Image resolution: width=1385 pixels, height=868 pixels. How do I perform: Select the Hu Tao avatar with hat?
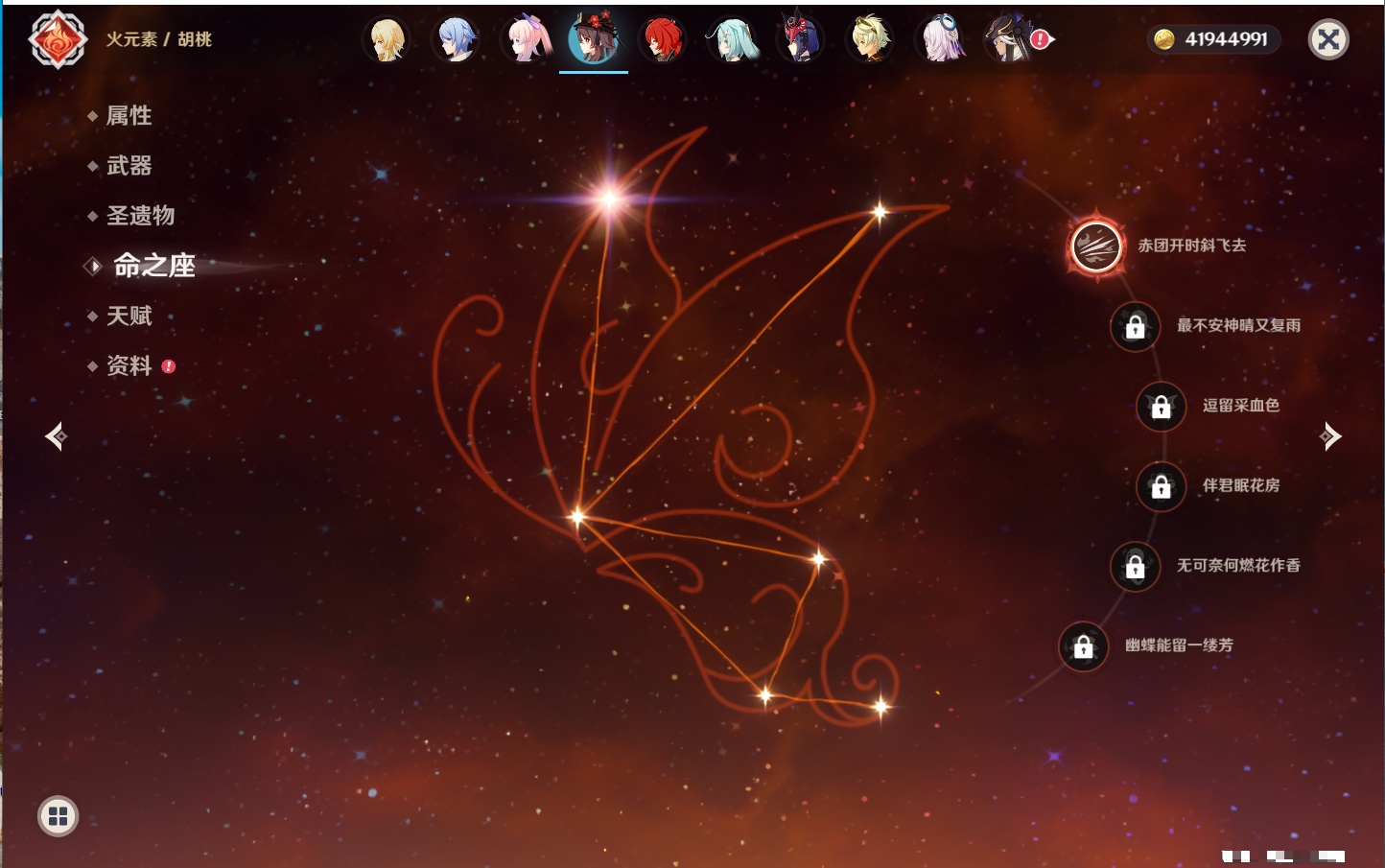(594, 38)
